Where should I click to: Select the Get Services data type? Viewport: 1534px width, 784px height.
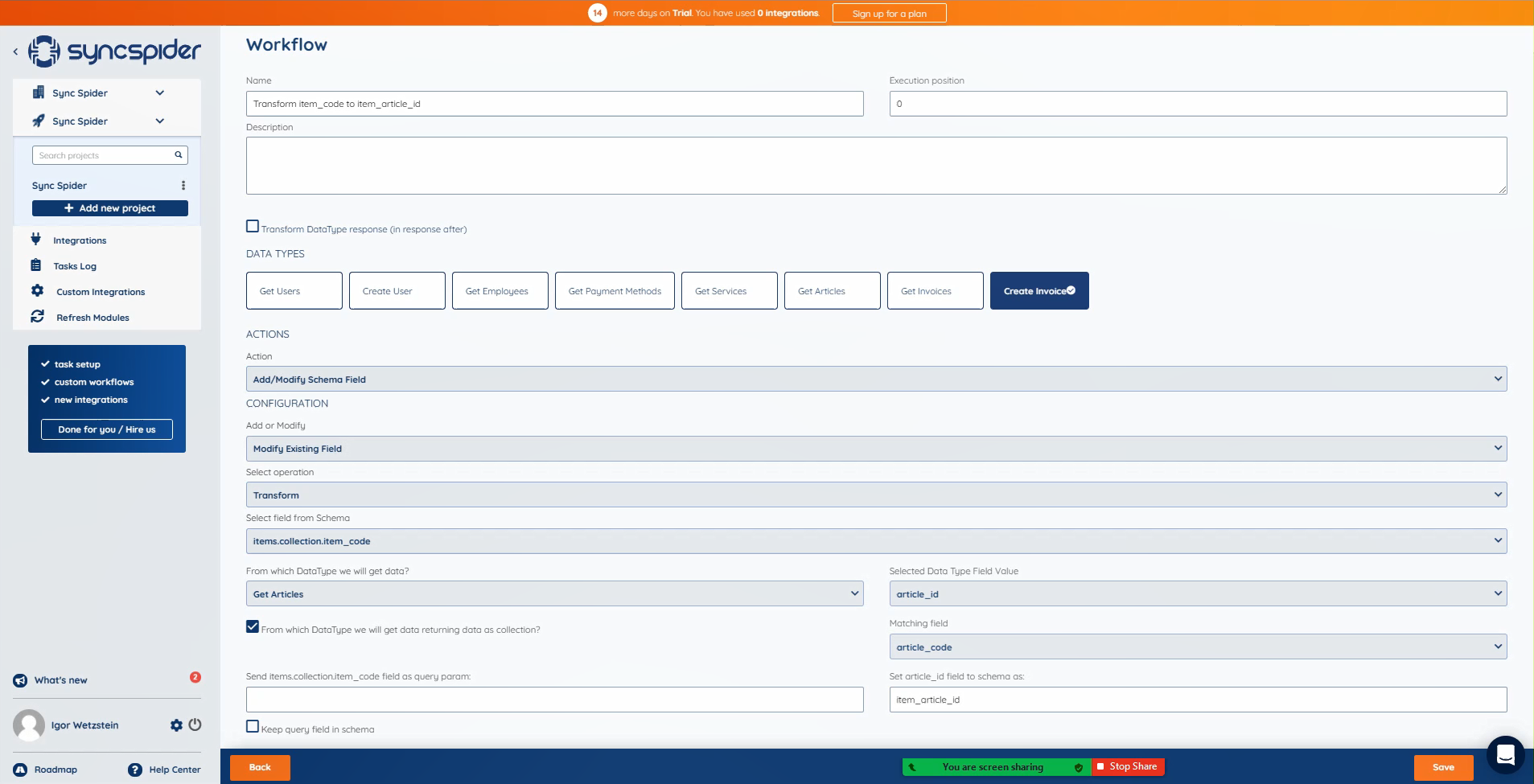[x=730, y=290]
